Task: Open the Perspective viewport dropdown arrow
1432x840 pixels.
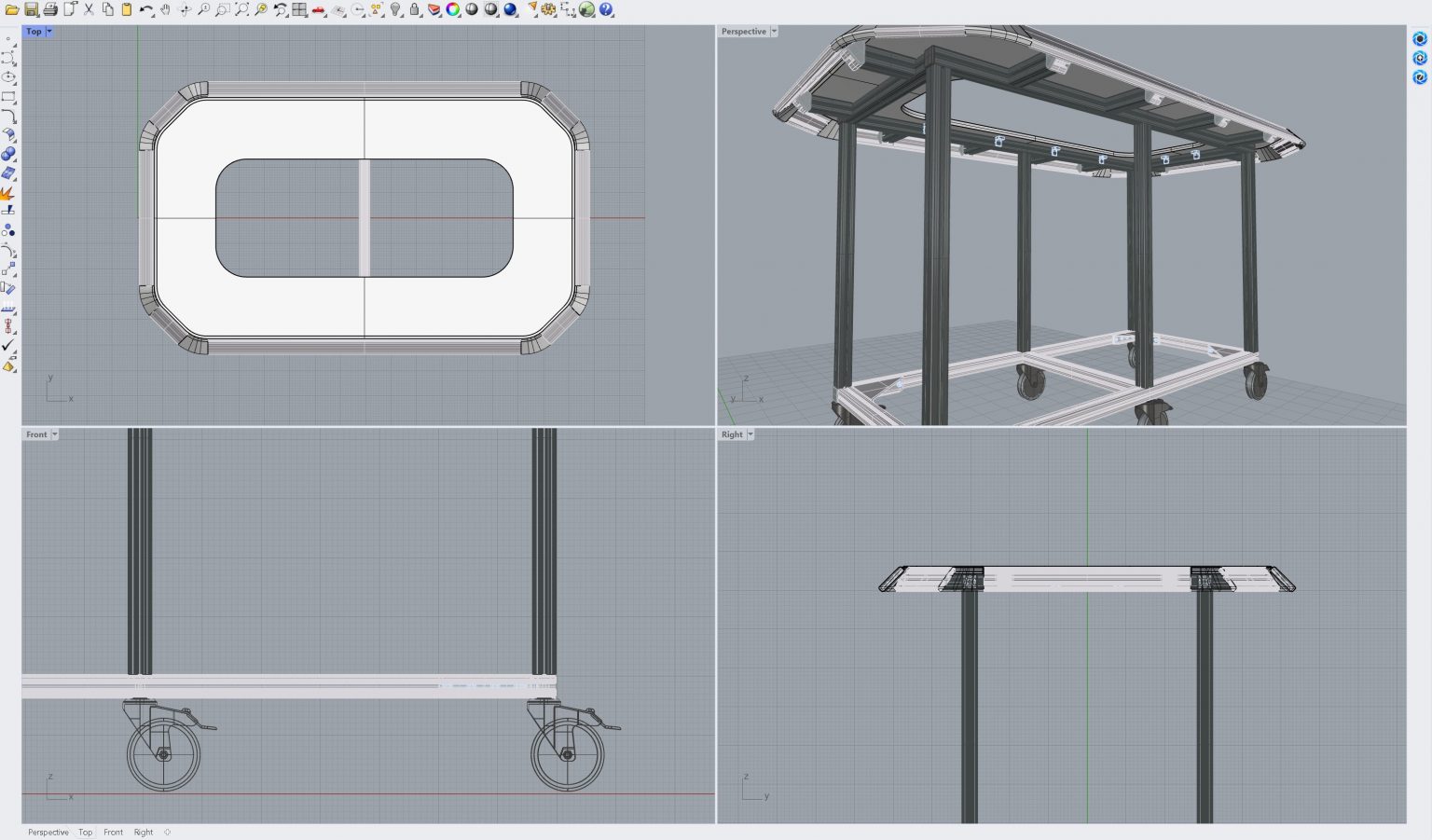Action: pos(774,32)
